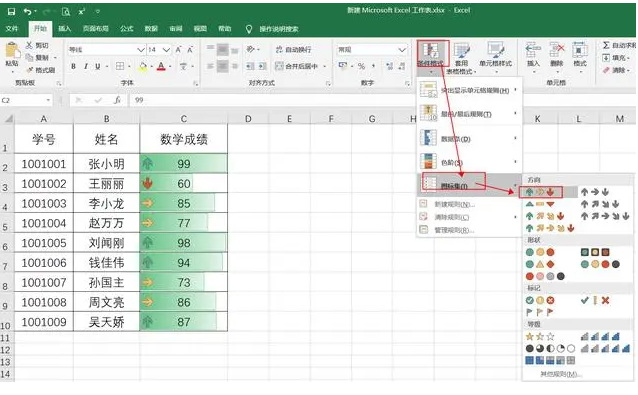Click the Percent Style icon
This screenshot has height=395, width=638.
coord(361,66)
